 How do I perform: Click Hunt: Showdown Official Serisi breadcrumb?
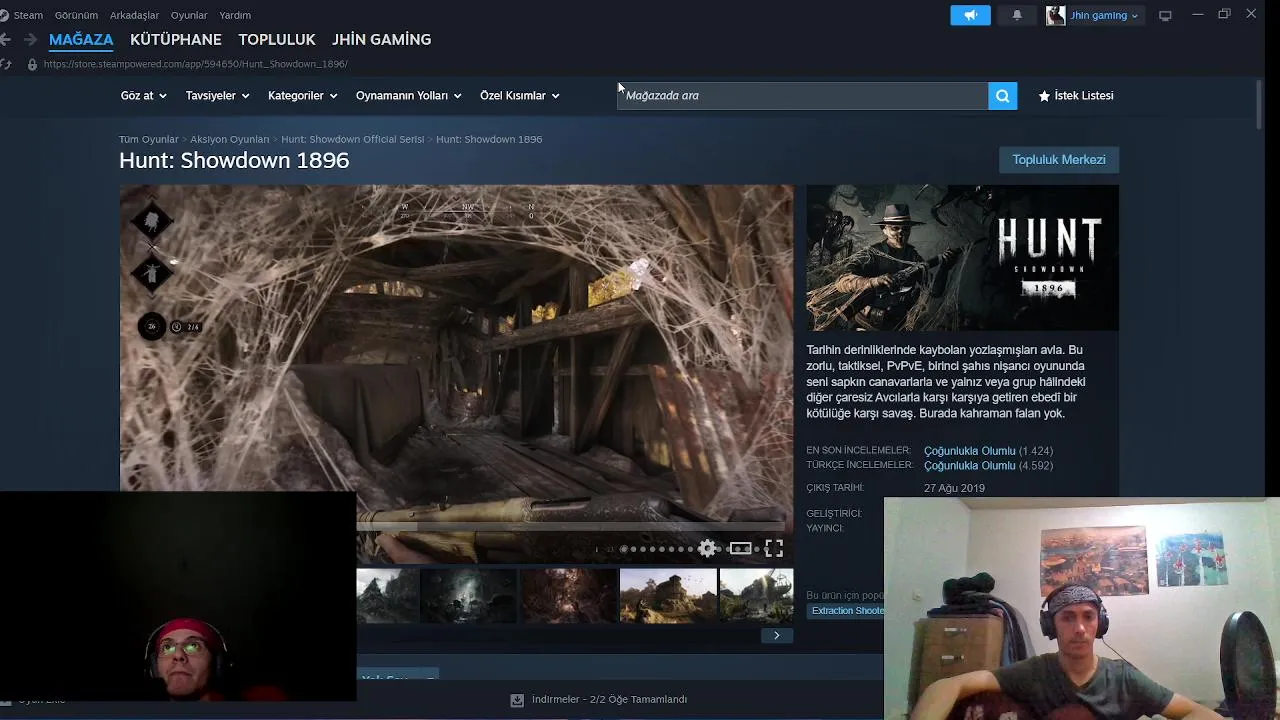pos(352,139)
